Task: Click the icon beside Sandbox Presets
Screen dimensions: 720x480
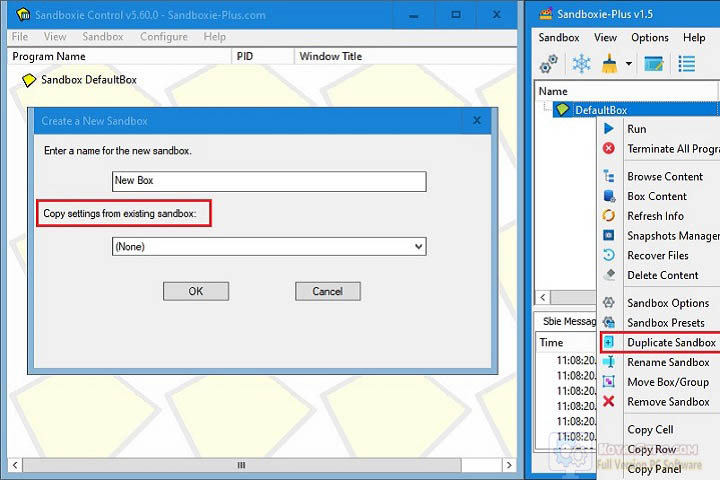Action: [x=609, y=322]
